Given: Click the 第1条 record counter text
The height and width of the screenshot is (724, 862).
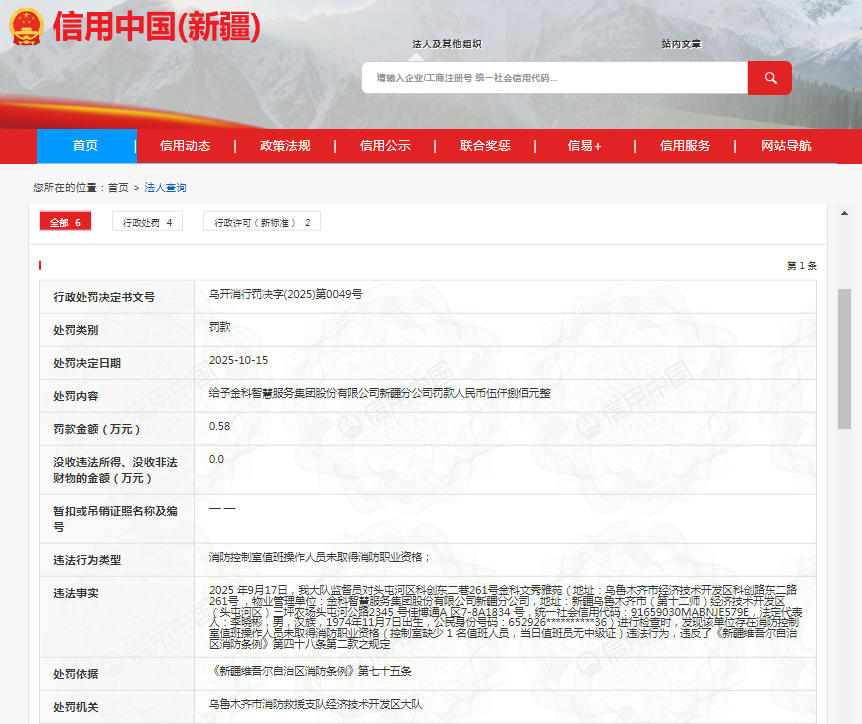Looking at the screenshot, I should pos(800,266).
